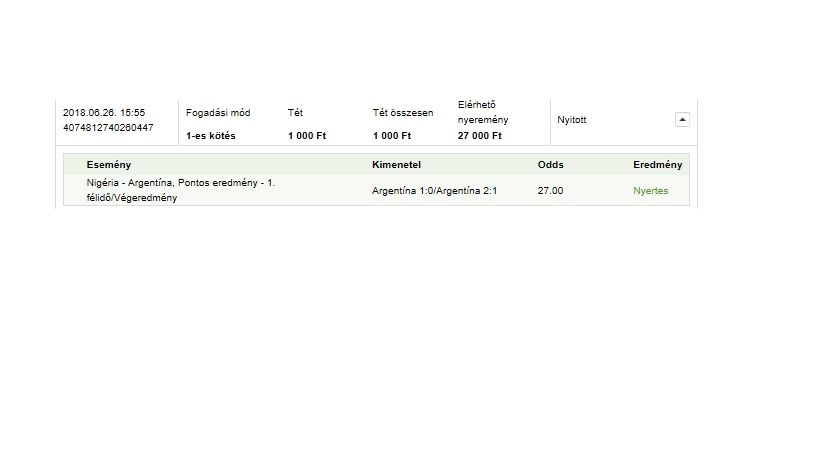Select the bet ID 4074812740260447
Image resolution: width=816 pixels, height=460 pixels.
(108, 127)
